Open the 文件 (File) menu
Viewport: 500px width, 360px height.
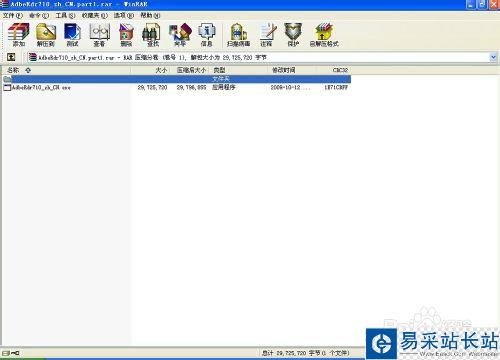click(x=13, y=16)
